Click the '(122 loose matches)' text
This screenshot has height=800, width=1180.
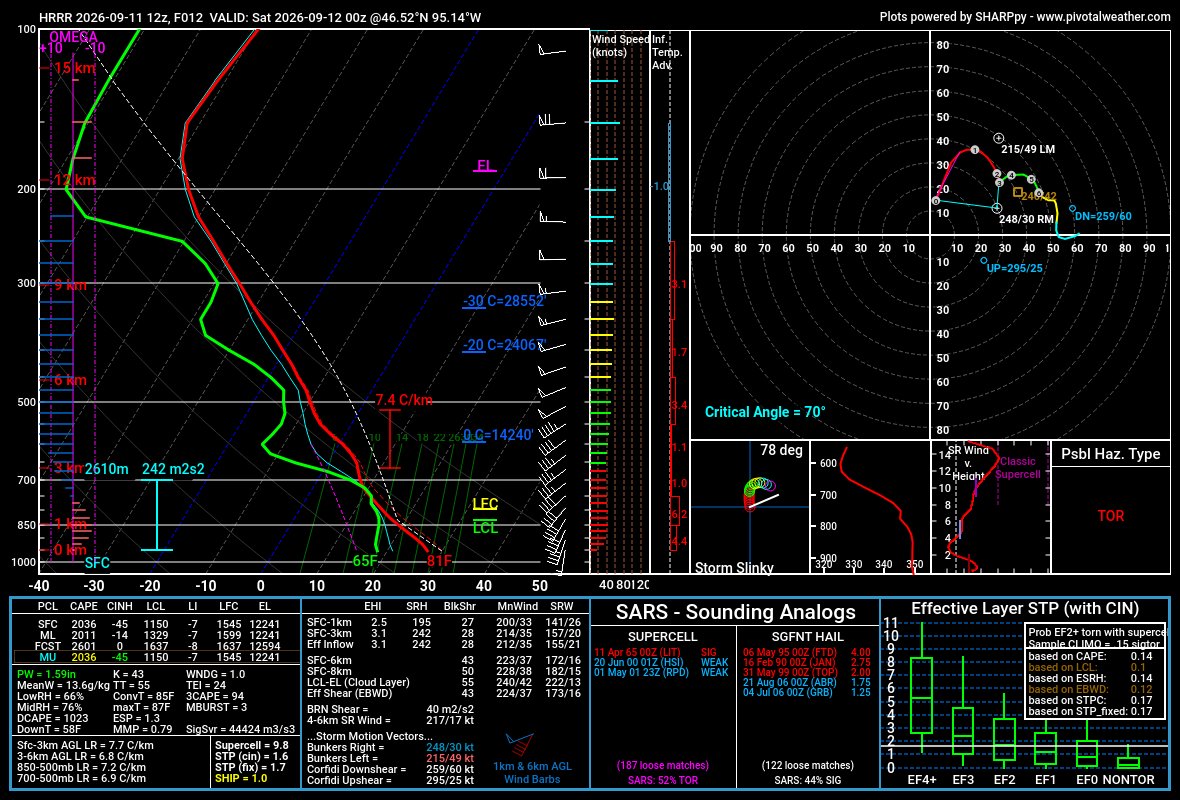point(807,765)
